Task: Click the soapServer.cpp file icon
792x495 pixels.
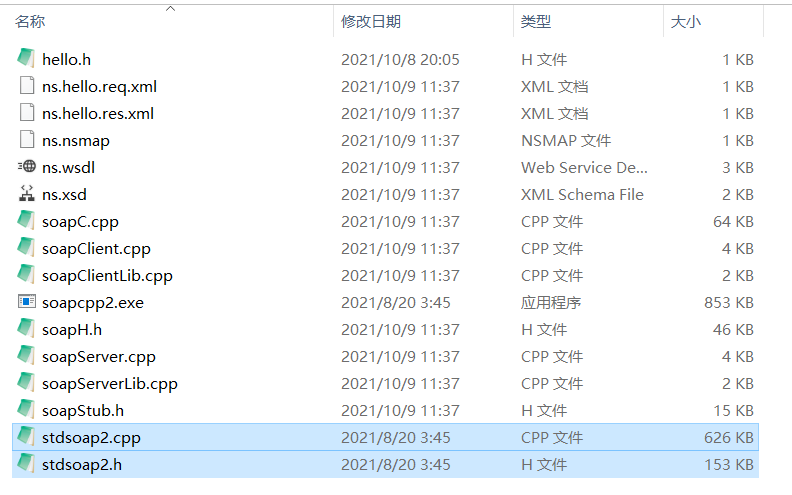Action: (26, 356)
